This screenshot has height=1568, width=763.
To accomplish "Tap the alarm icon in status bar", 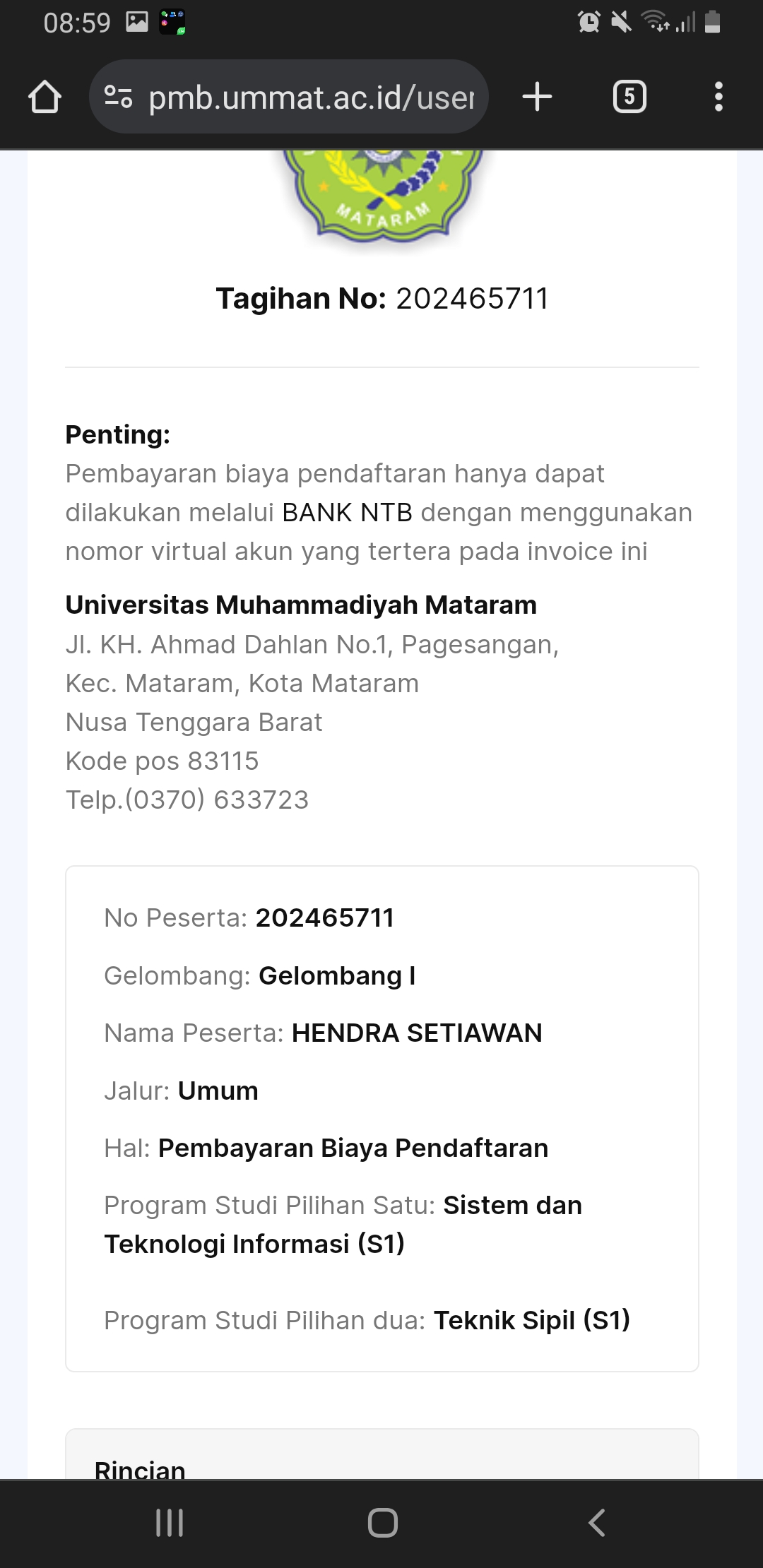I will (x=588, y=22).
